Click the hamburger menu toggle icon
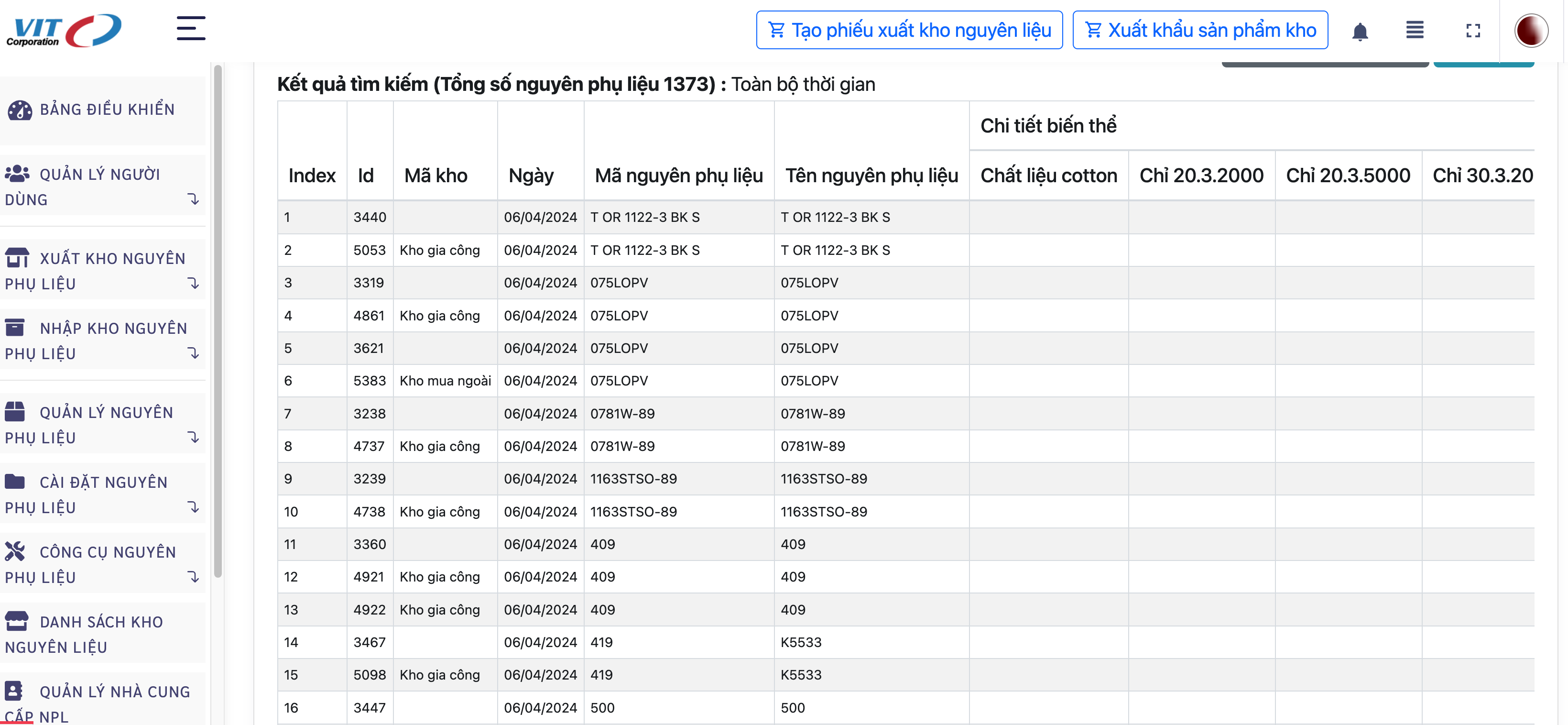Viewport: 1568px width, 725px height. tap(191, 29)
